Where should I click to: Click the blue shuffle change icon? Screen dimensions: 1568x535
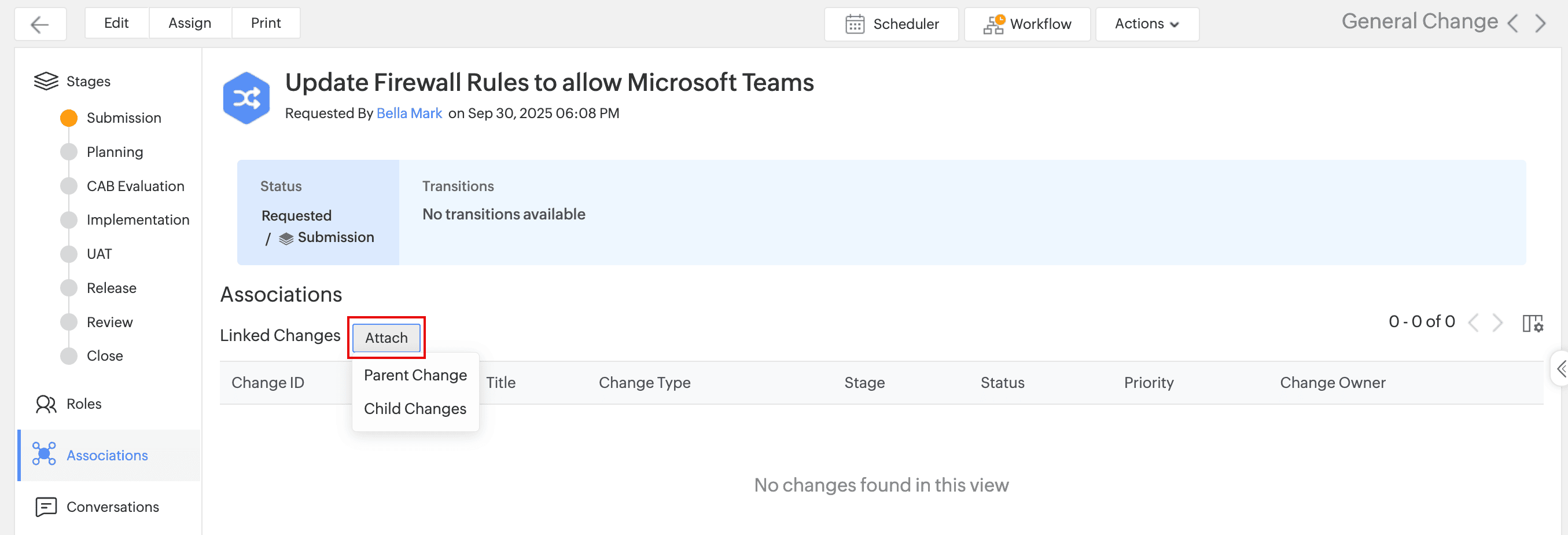pos(246,98)
